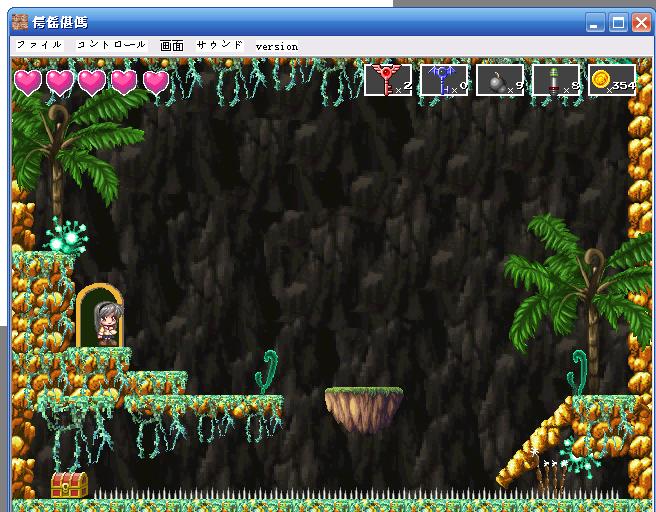The width and height of the screenshot is (656, 512).
Task: Click the first pink heart on the left
Action: click(x=28, y=82)
